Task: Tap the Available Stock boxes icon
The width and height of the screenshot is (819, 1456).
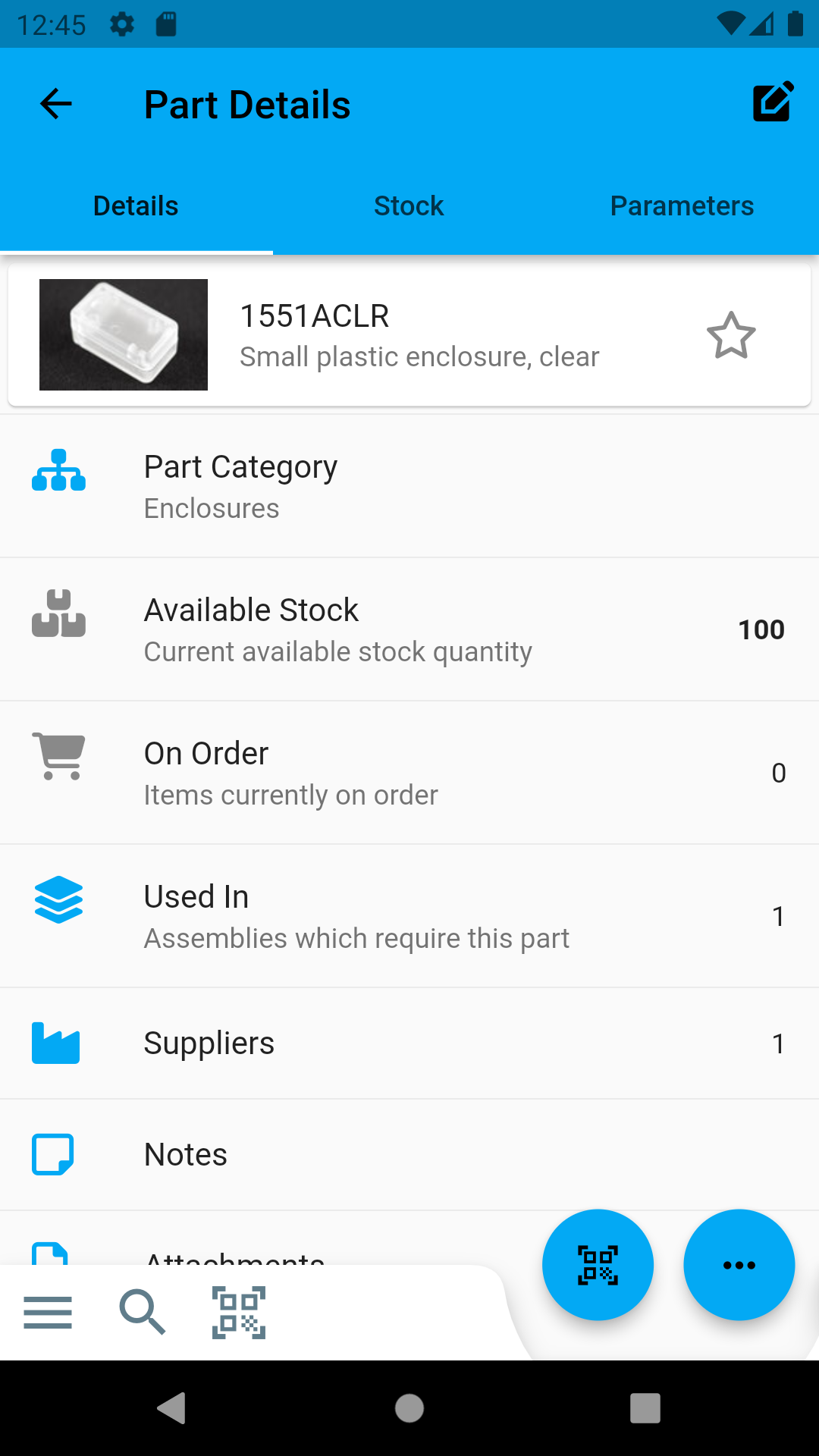Action: (58, 613)
